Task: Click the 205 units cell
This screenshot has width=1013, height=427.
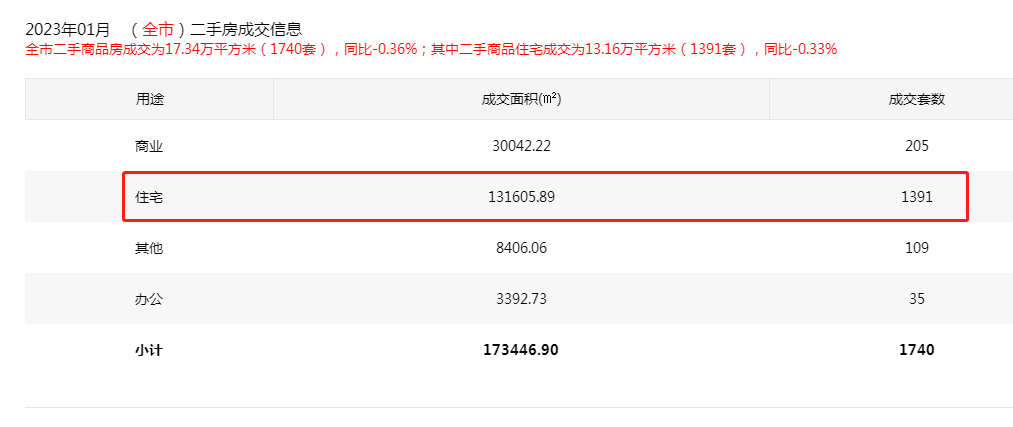Action: 917,146
